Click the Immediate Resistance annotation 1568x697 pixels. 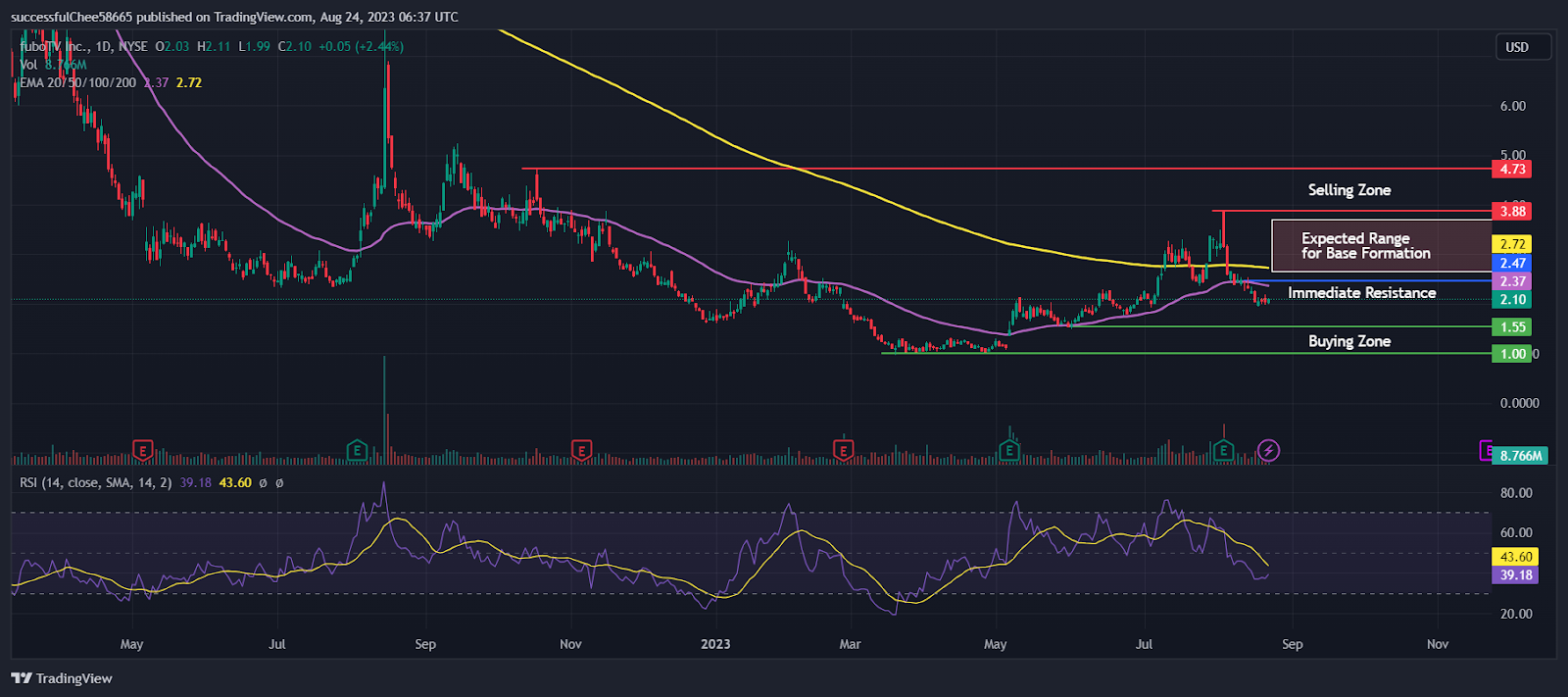tap(1361, 293)
